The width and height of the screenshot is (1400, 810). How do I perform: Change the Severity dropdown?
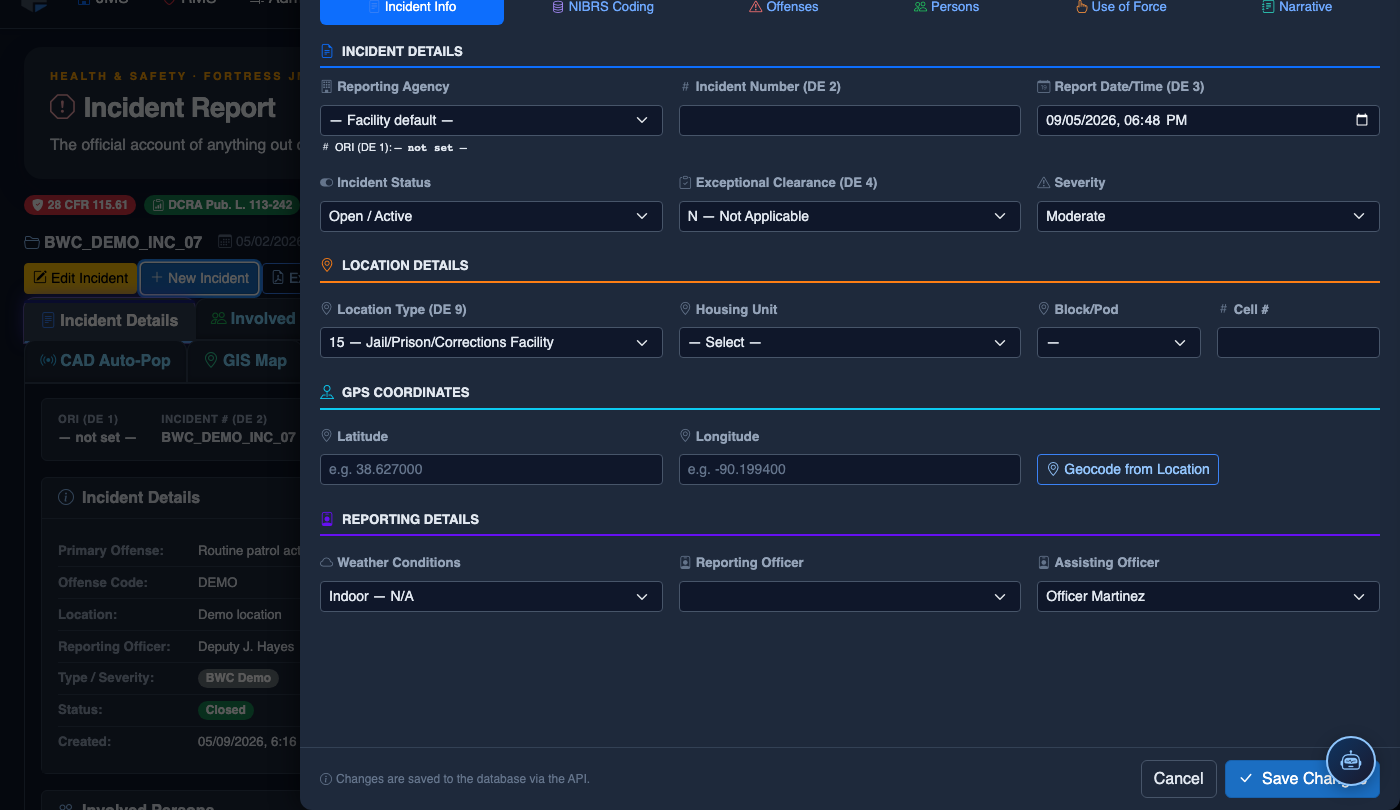pos(1208,217)
